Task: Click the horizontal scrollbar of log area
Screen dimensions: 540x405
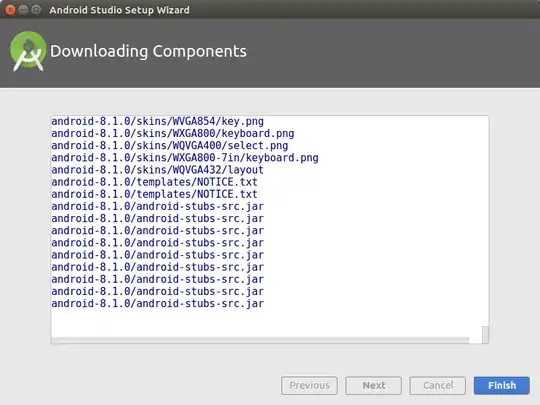Action: click(260, 340)
